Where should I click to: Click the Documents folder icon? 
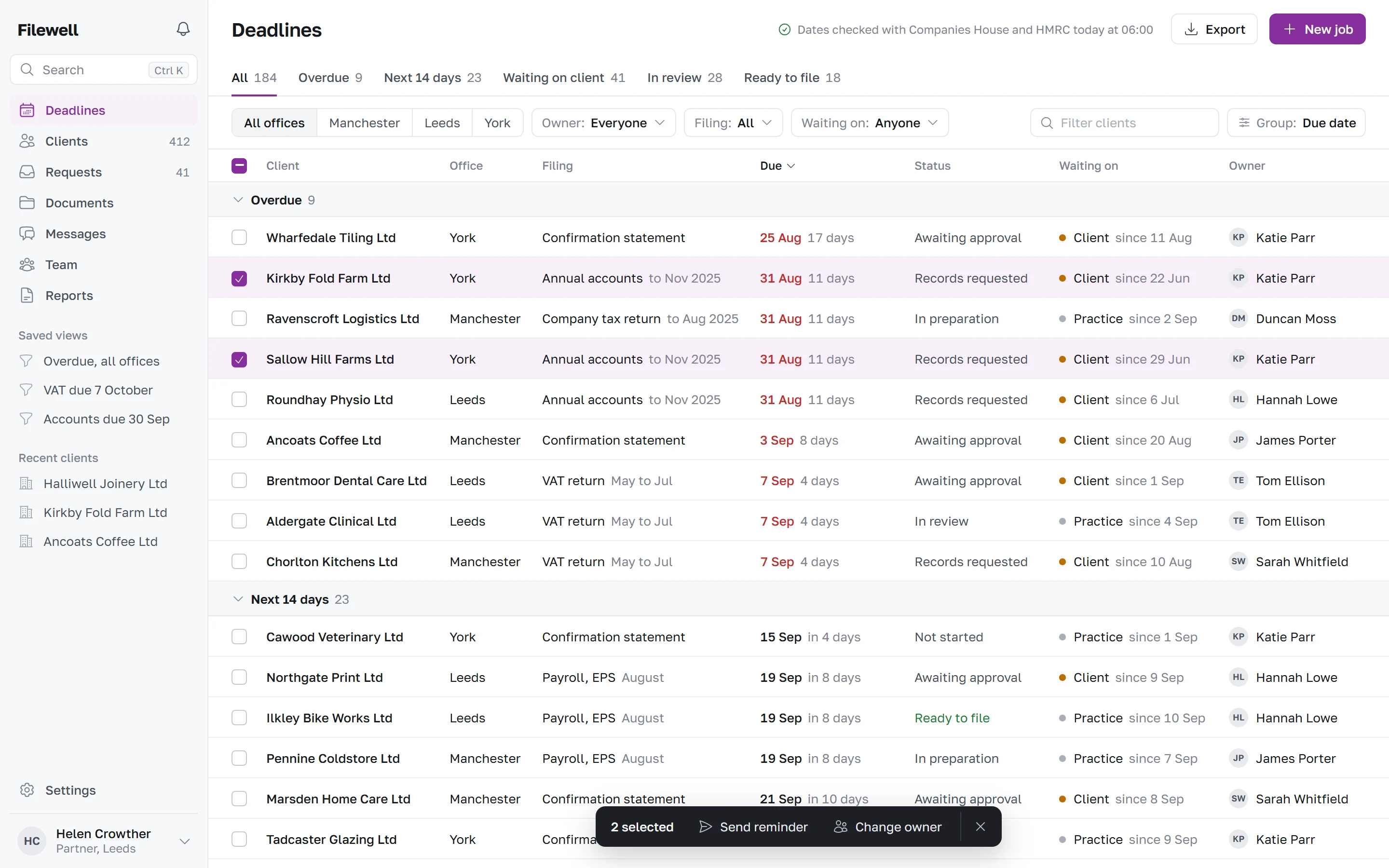click(x=27, y=203)
